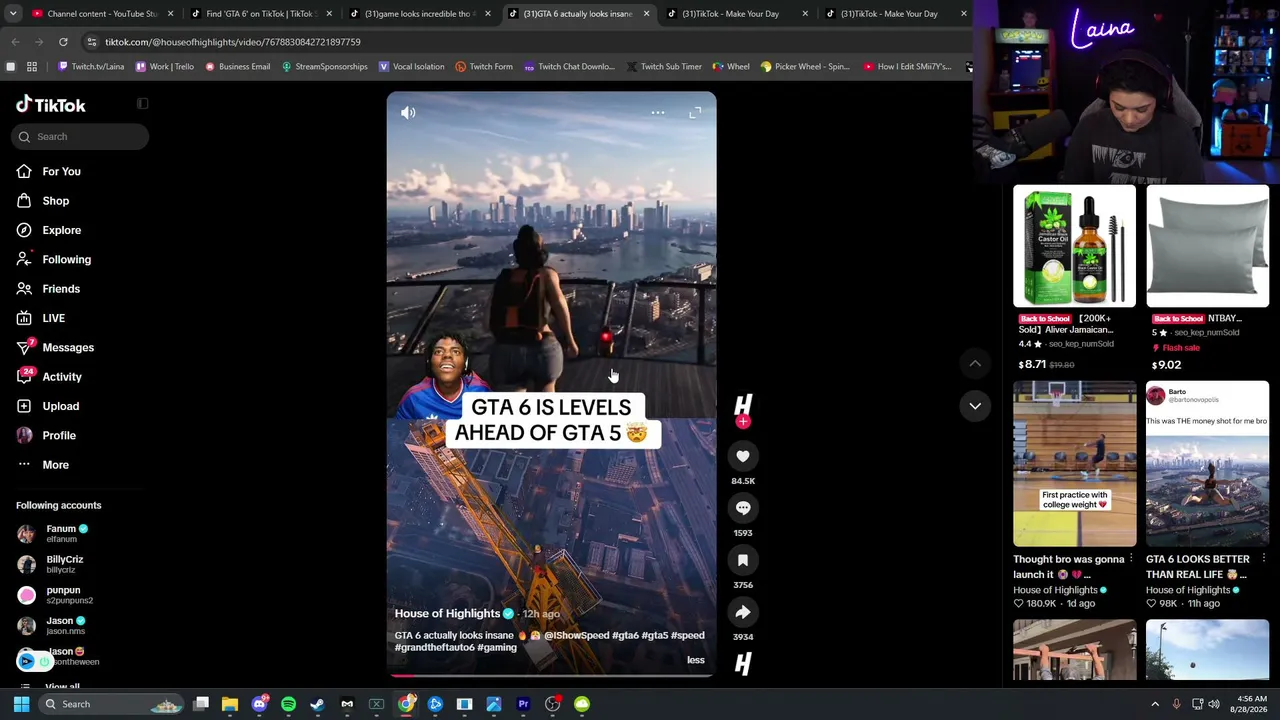Open Spotify from the taskbar
Screen dimensions: 1280x720
point(288,704)
